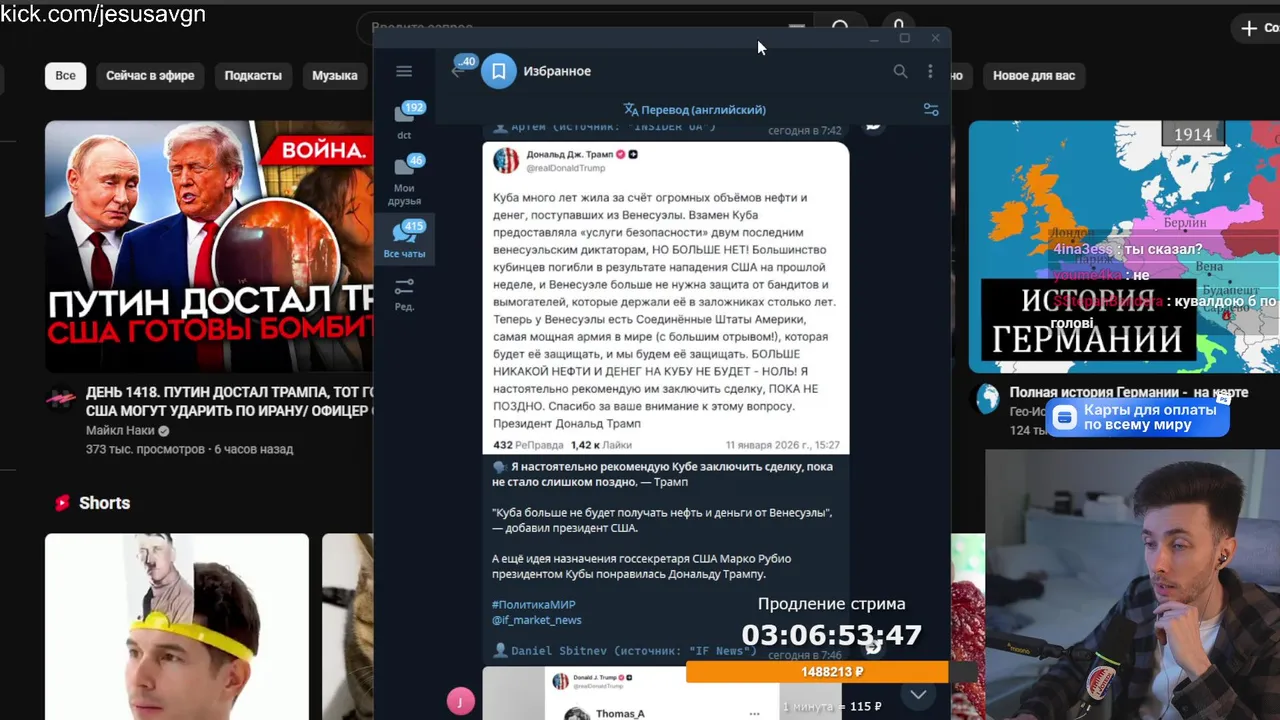This screenshot has height=720, width=1280.
Task: Open translation settings beside the translate bar
Action: (x=931, y=110)
